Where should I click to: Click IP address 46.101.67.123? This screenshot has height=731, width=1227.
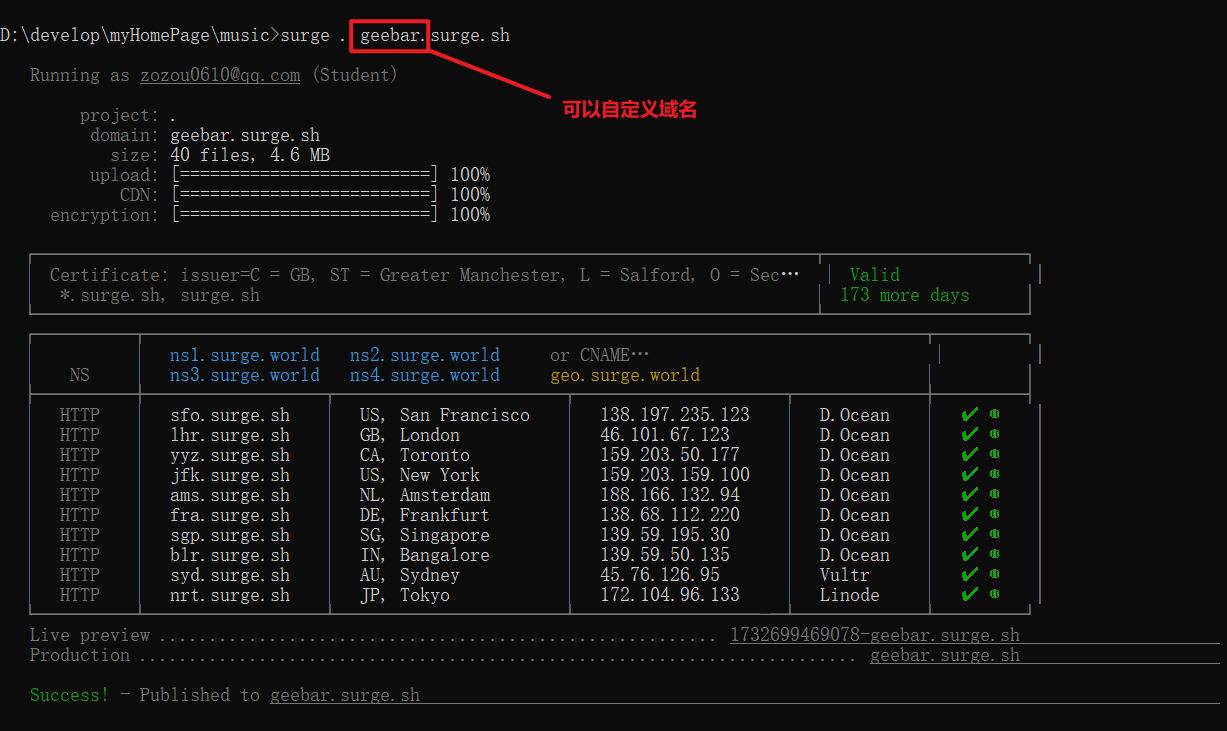click(665, 435)
